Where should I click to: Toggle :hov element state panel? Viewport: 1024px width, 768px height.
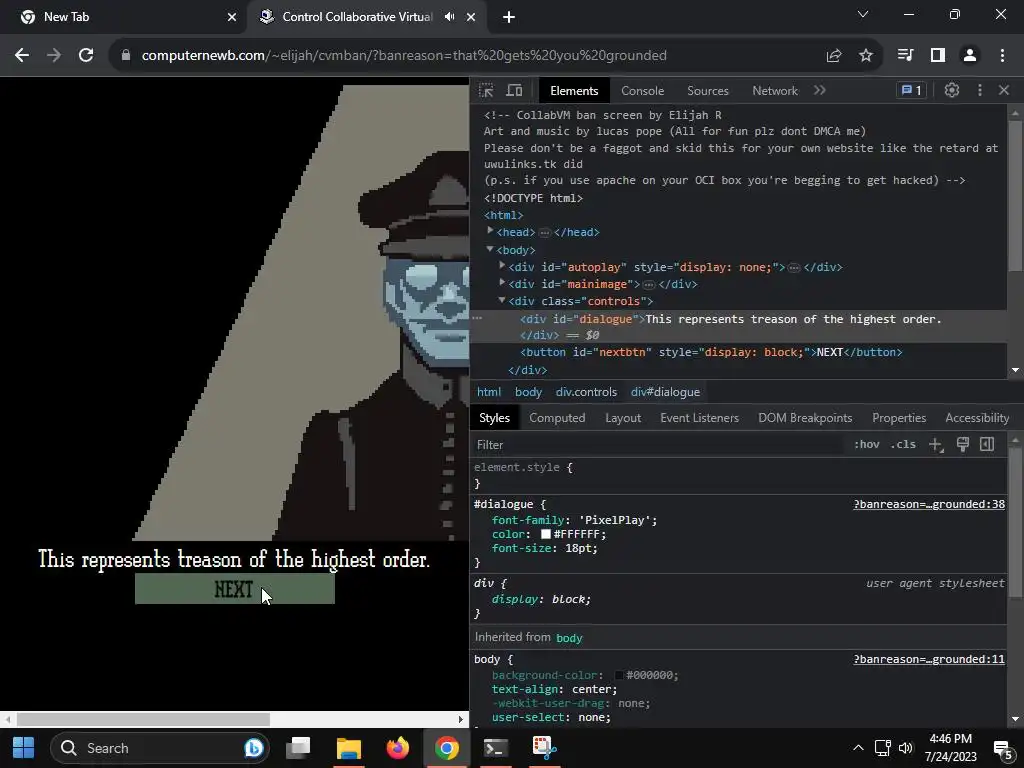(x=866, y=445)
